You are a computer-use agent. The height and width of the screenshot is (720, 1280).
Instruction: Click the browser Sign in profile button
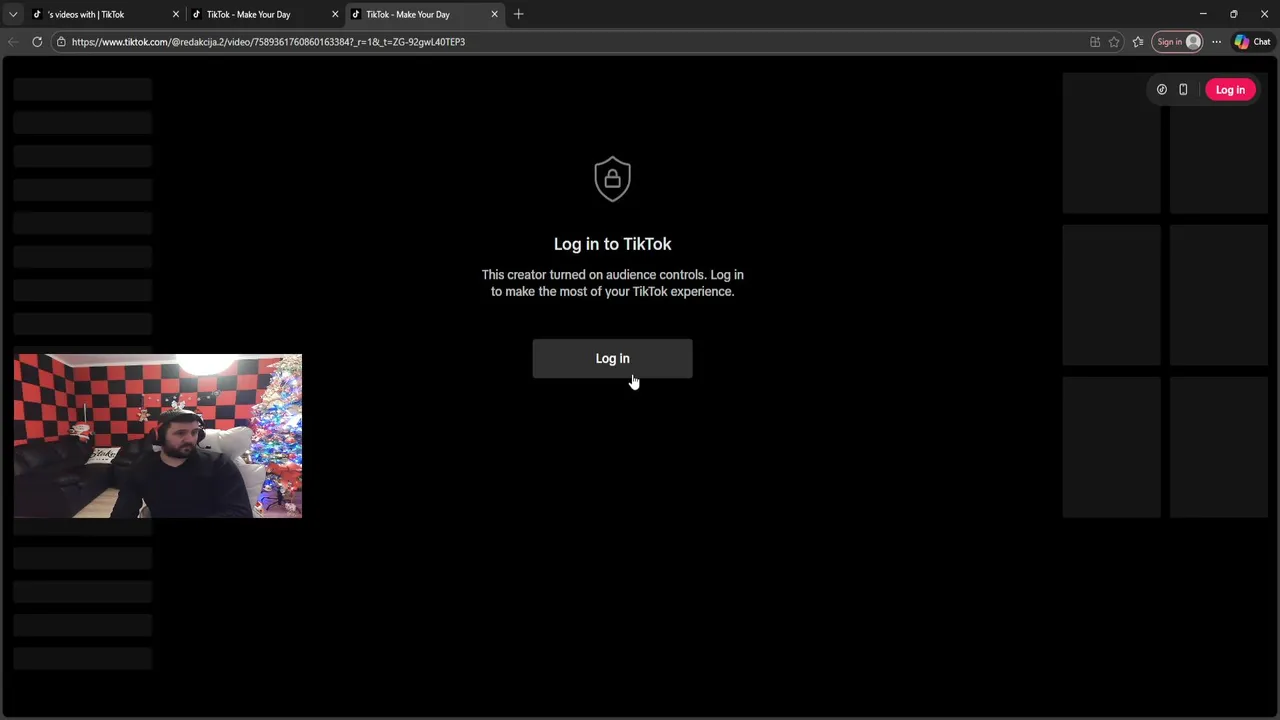tap(1177, 42)
